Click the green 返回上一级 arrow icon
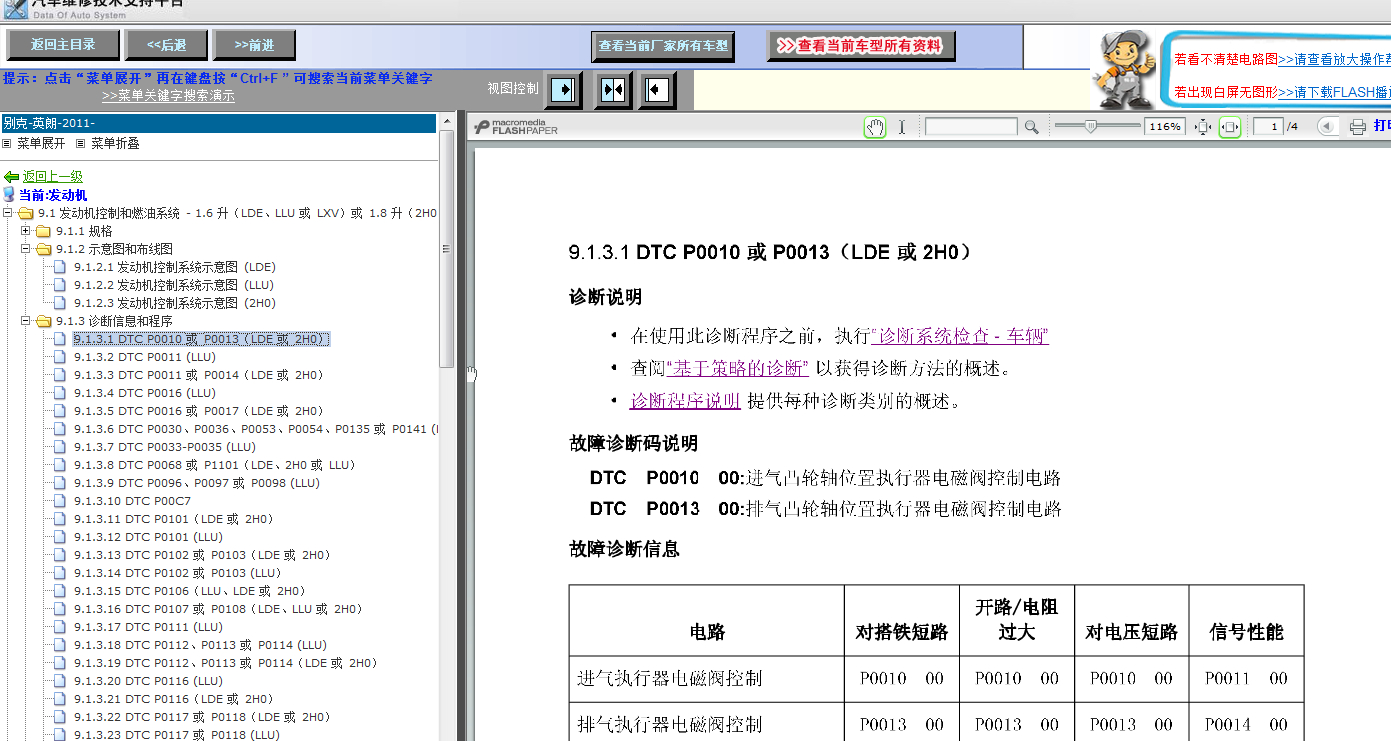Viewport: 1391px width, 741px height. pos(12,177)
